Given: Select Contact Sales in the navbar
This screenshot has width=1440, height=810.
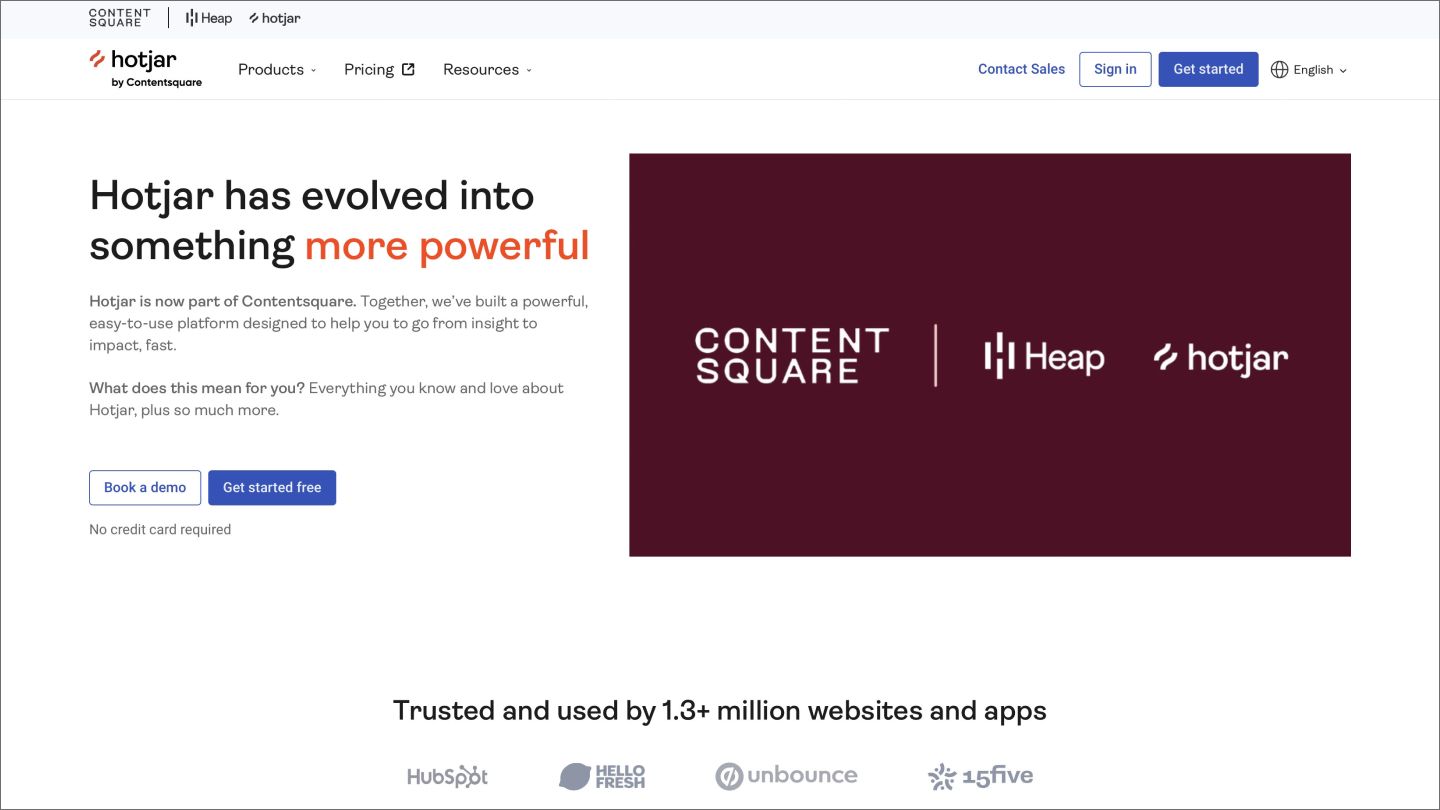Looking at the screenshot, I should point(1021,69).
